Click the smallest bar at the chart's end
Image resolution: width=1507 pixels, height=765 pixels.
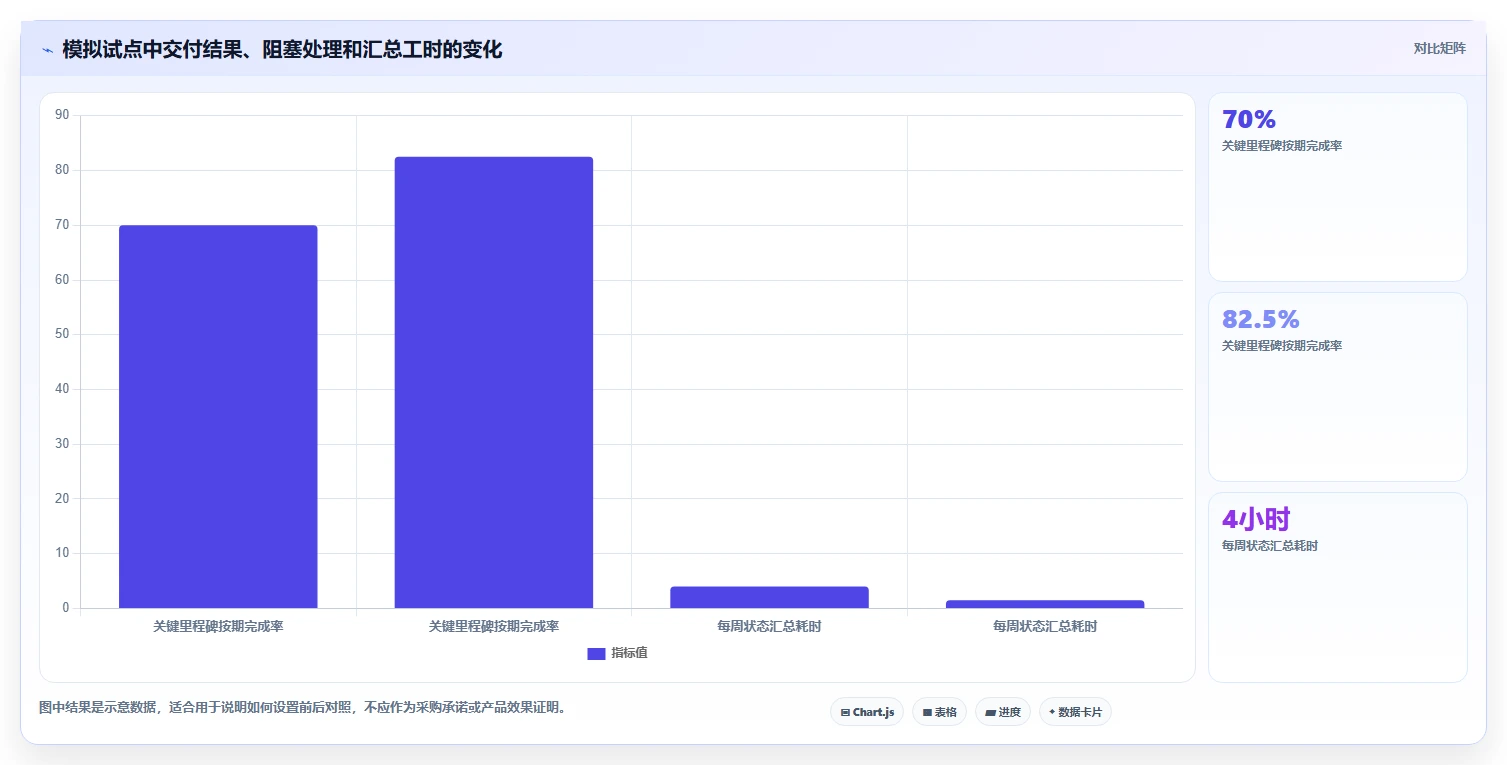point(1045,604)
